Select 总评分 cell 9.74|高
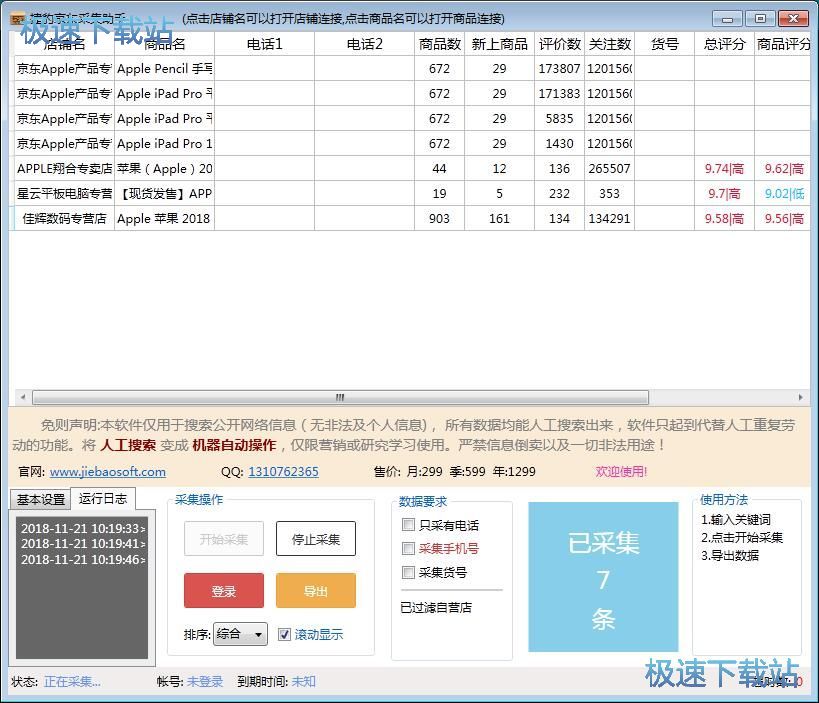Screen dimensions: 819x703 724,169
